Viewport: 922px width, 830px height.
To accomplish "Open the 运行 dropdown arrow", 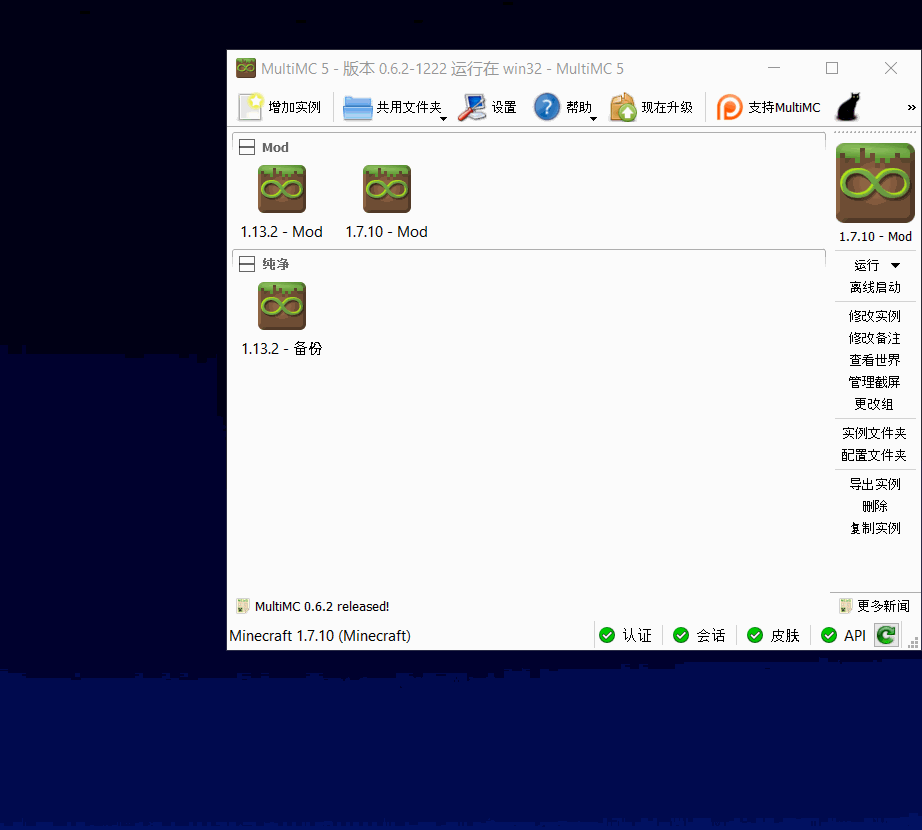I will 896,266.
